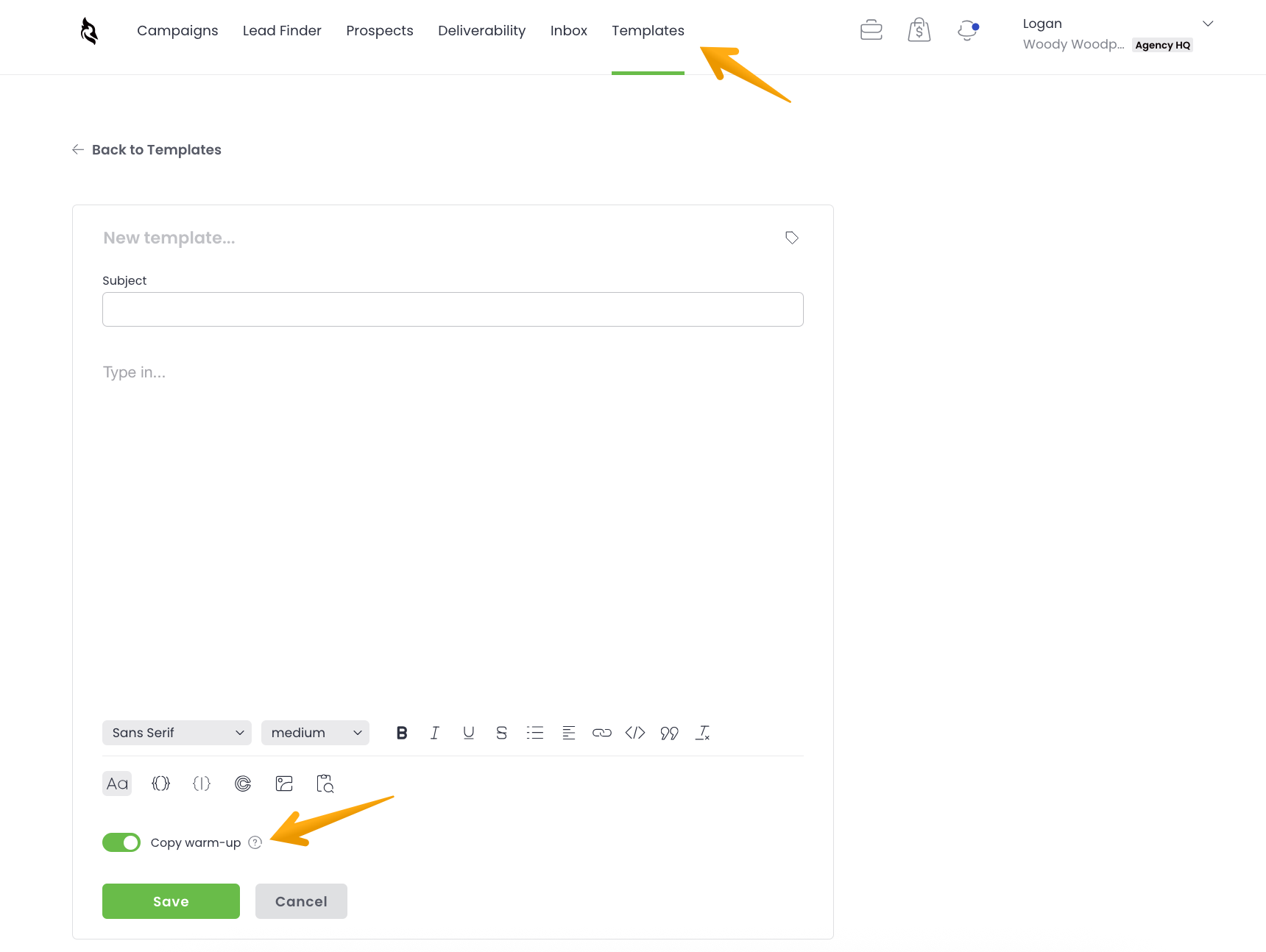
Task: Save the new template
Action: 171,901
